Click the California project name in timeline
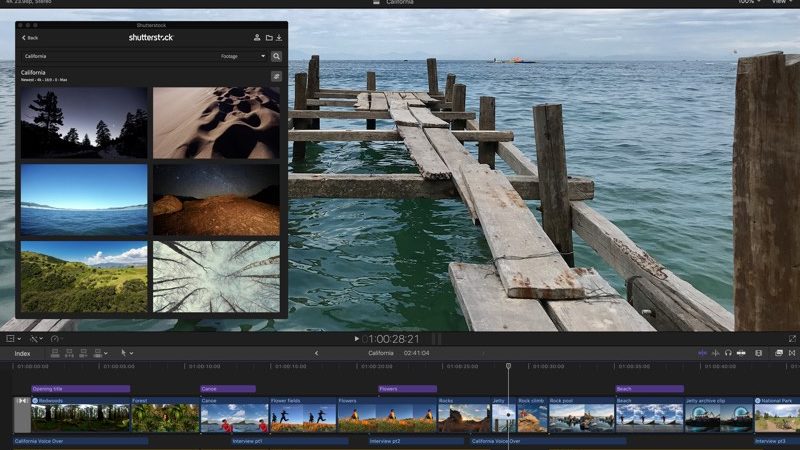Image resolution: width=800 pixels, height=450 pixels. coord(381,353)
